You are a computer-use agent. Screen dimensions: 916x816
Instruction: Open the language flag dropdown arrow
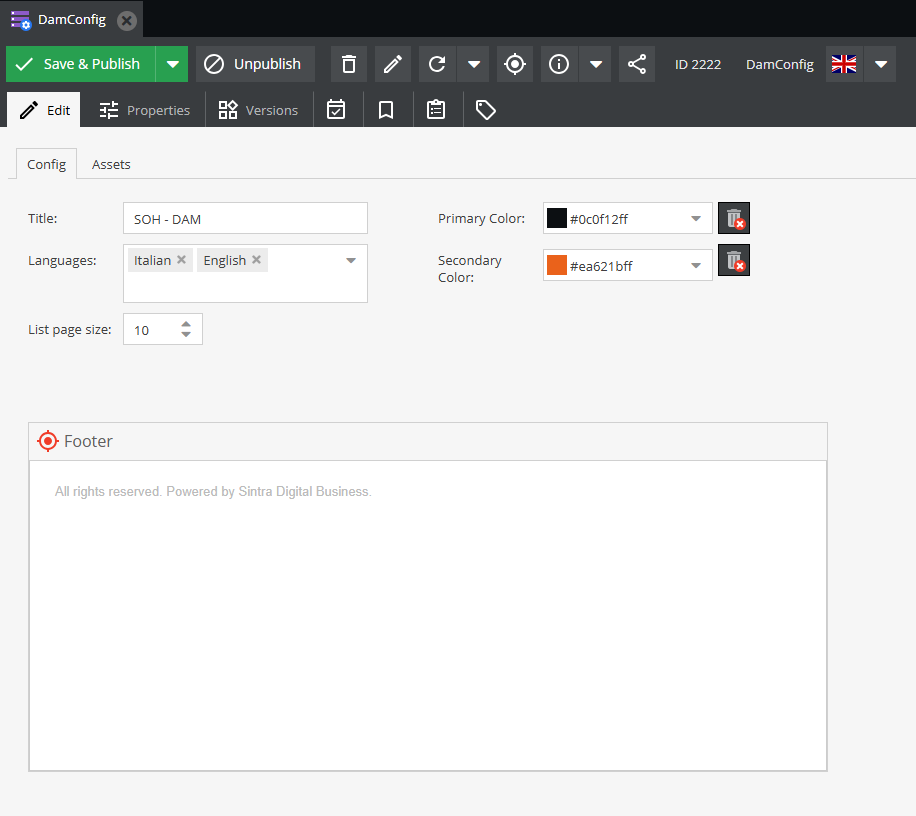click(x=880, y=64)
